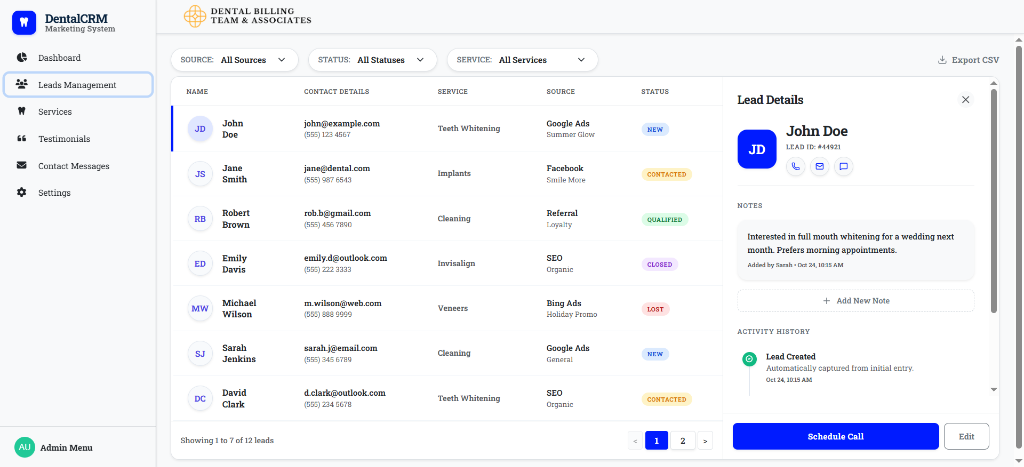Open Dashboard in the sidebar
Viewport: 1024px width, 467px height.
tap(78, 57)
